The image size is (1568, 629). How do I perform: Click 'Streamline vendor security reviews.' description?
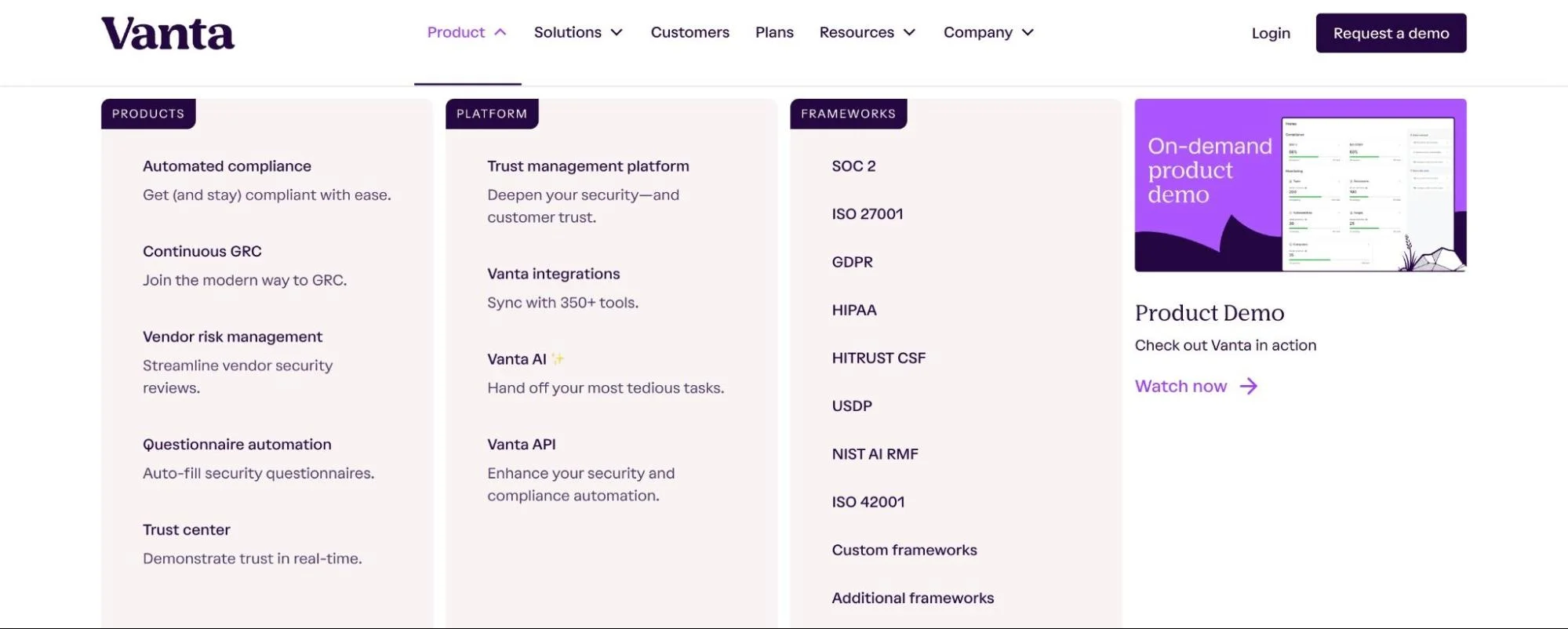pos(238,377)
